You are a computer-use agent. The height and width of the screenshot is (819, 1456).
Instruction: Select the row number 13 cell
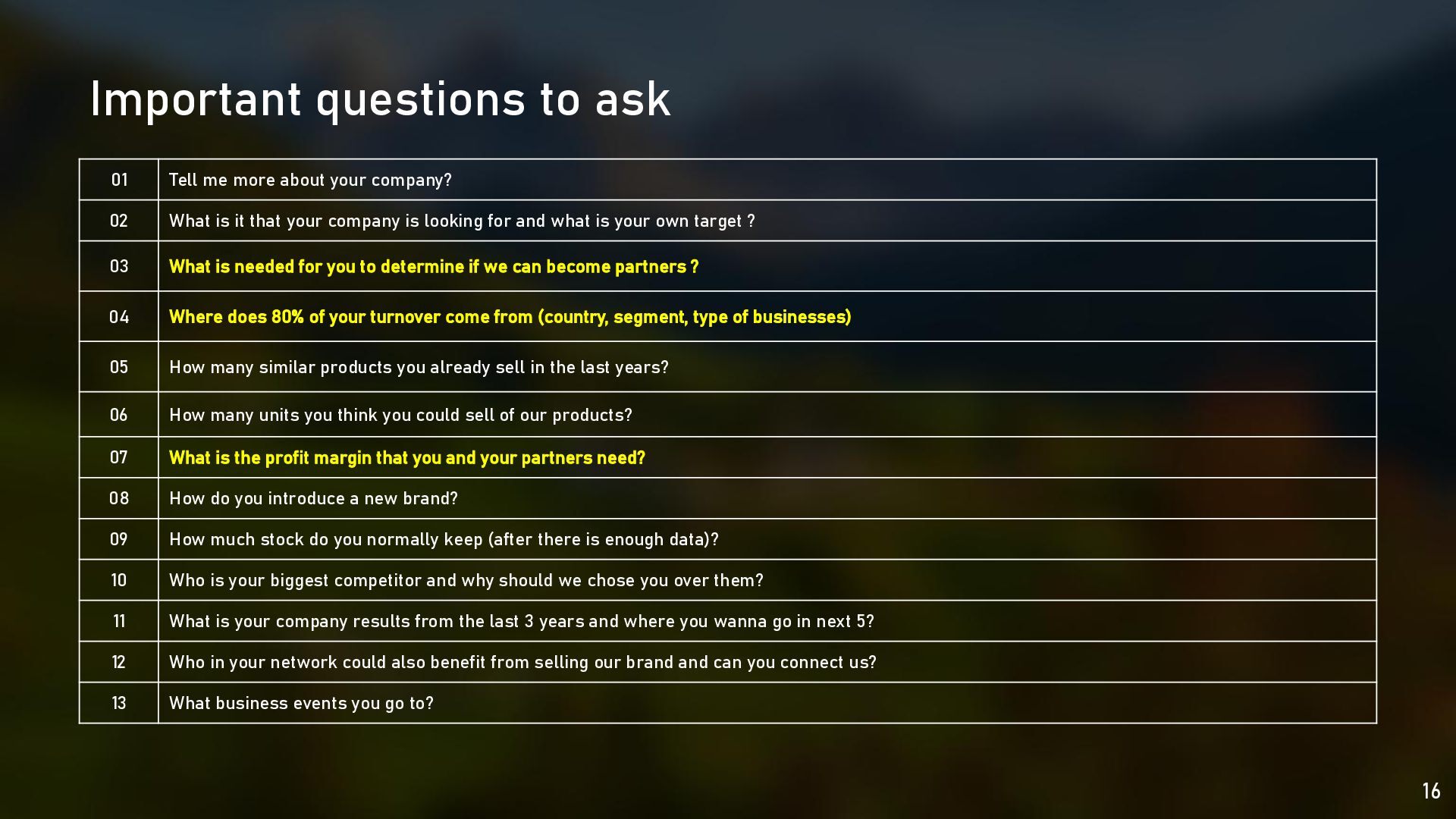click(119, 703)
